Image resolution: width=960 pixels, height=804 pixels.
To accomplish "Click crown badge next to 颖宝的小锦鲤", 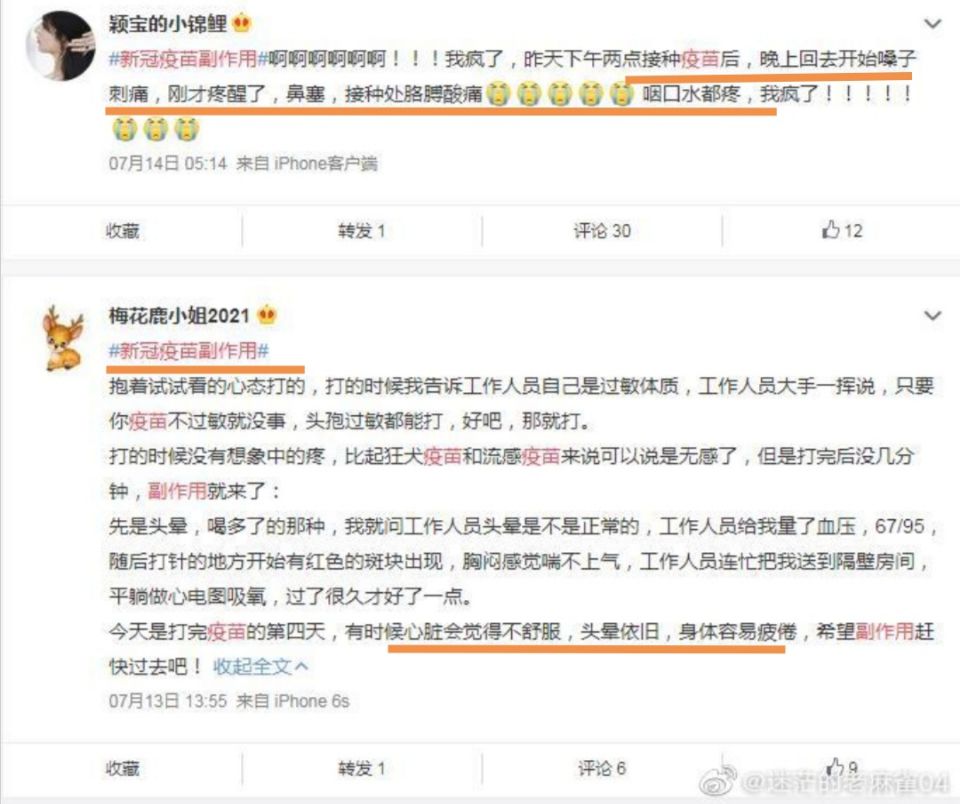I will click(242, 23).
